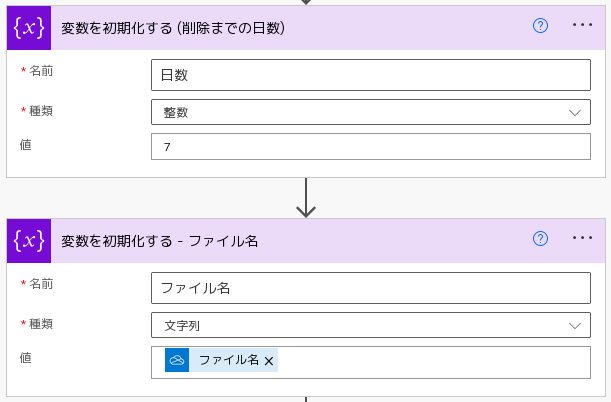Image resolution: width=611 pixels, height=402 pixels.
Task: Insert a step at the arrow between actions
Action: [x=306, y=198]
